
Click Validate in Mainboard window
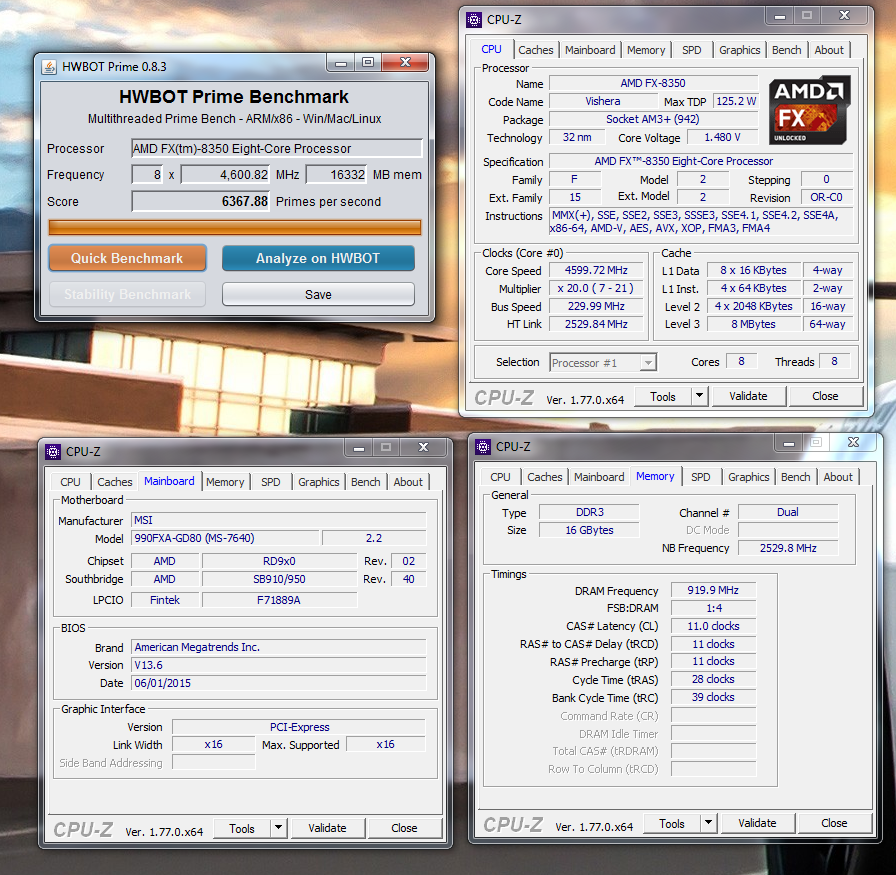point(327,828)
